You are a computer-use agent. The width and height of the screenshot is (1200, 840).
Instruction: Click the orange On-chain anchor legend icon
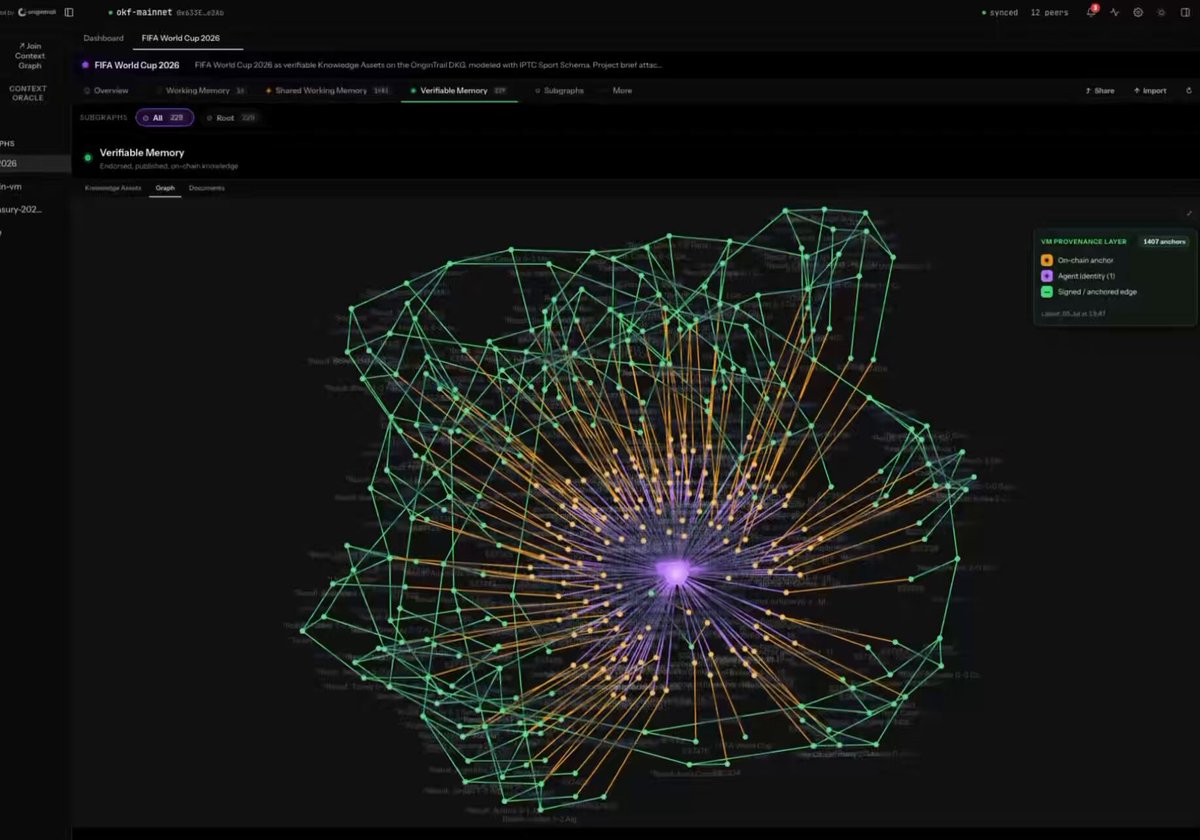[x=1047, y=260]
